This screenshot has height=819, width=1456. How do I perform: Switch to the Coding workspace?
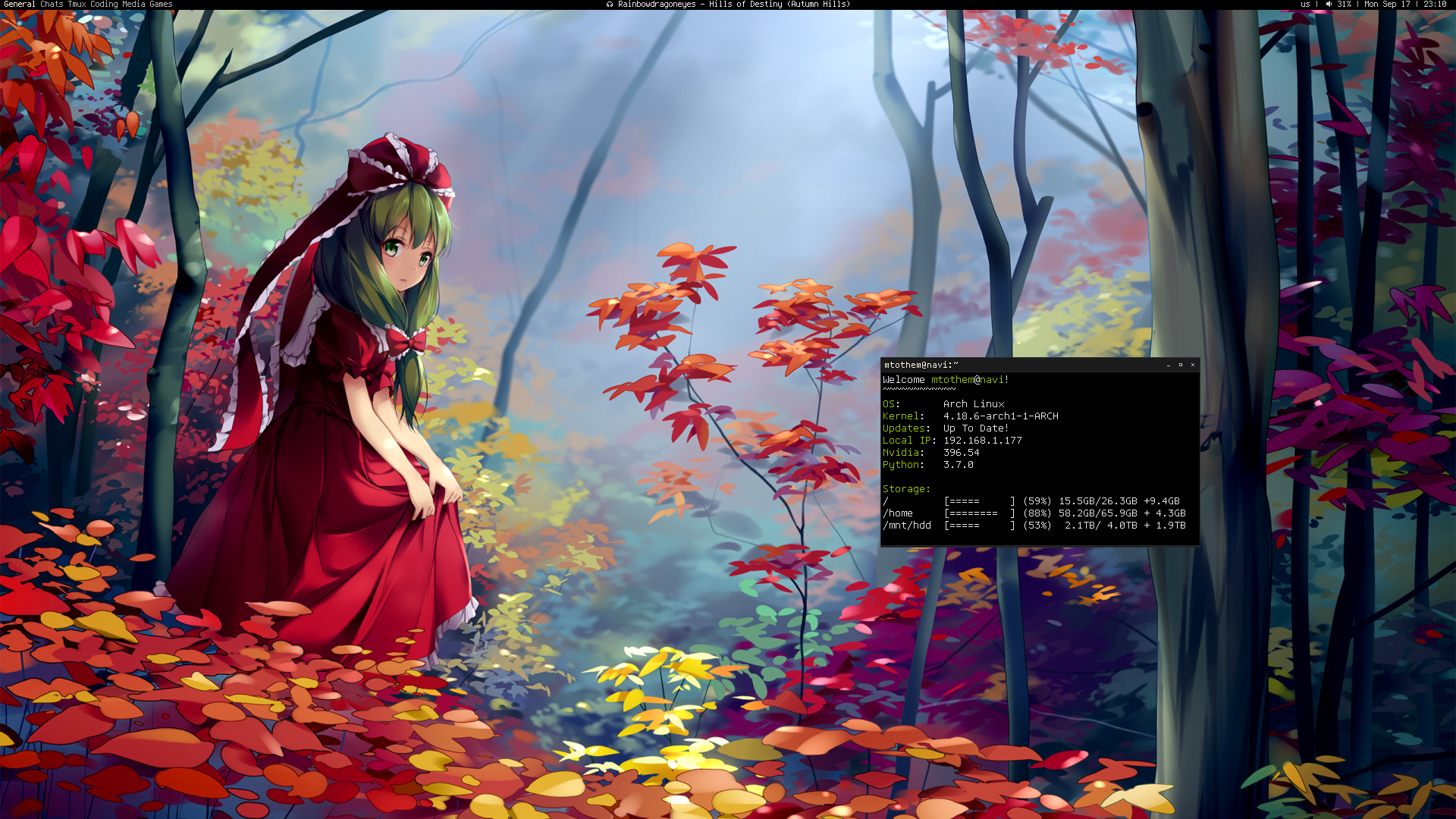coord(104,5)
